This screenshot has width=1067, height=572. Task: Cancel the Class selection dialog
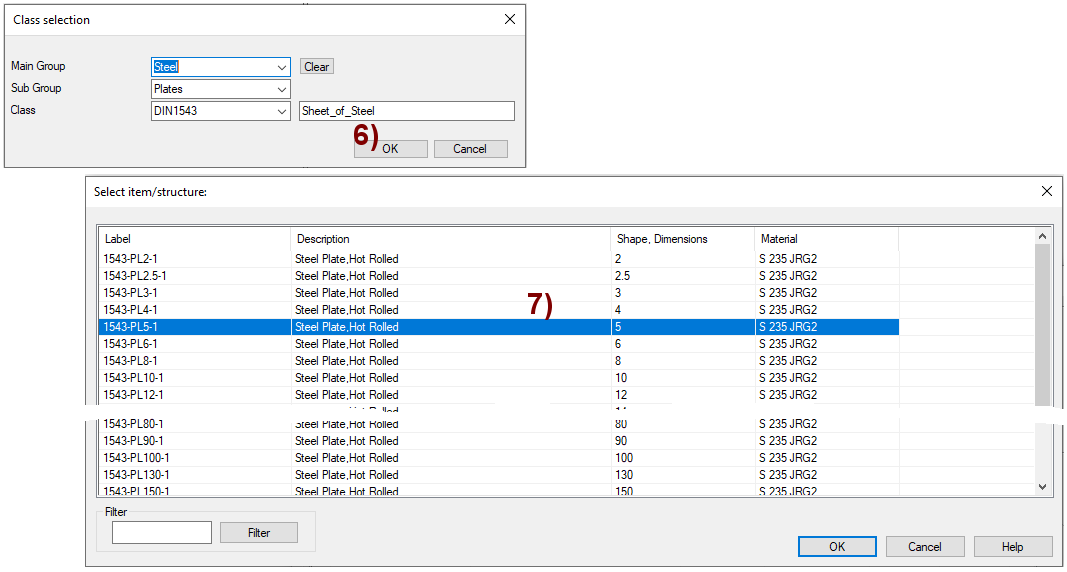(x=470, y=149)
